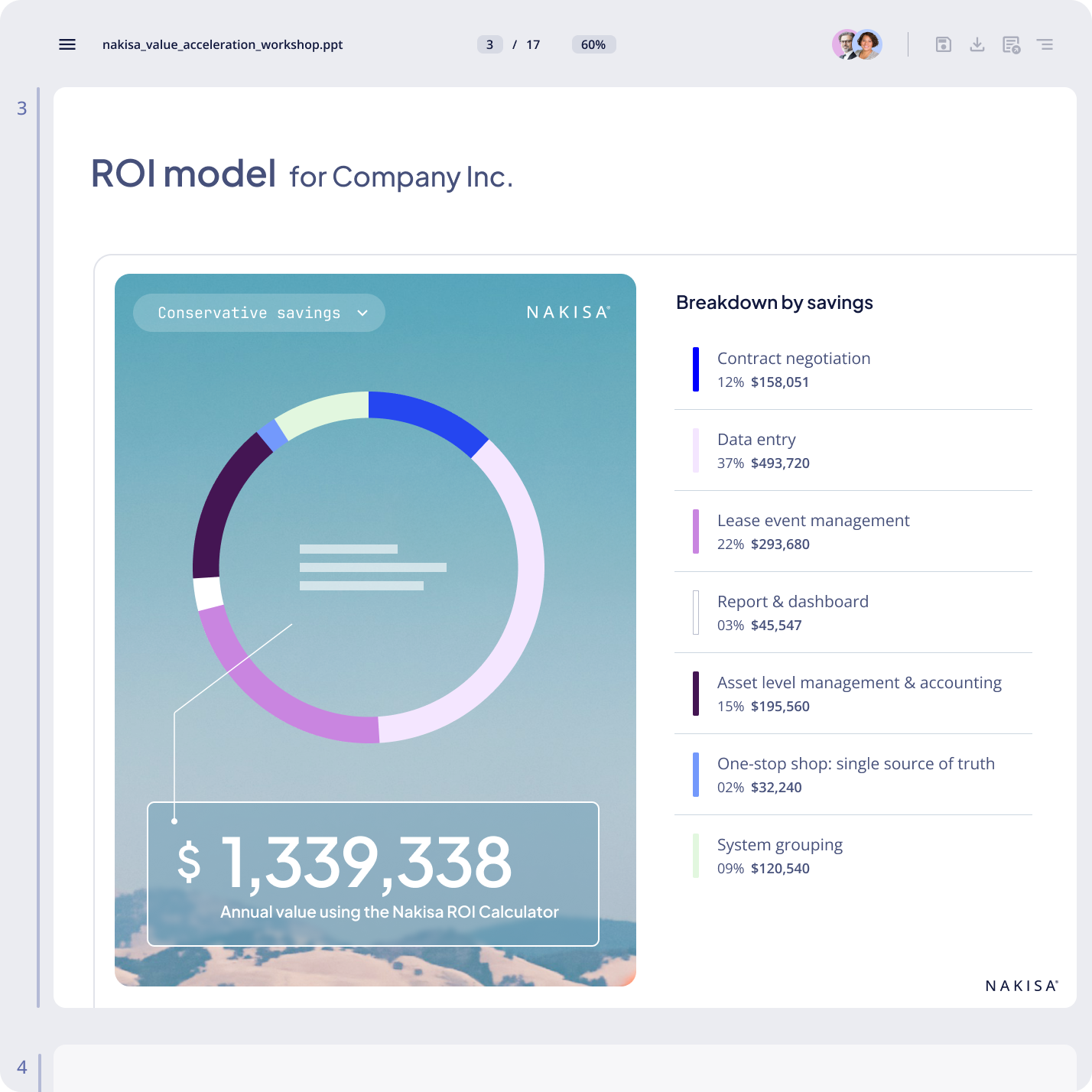Click the donut chart center summary
The width and height of the screenshot is (1092, 1092).
tap(372, 566)
